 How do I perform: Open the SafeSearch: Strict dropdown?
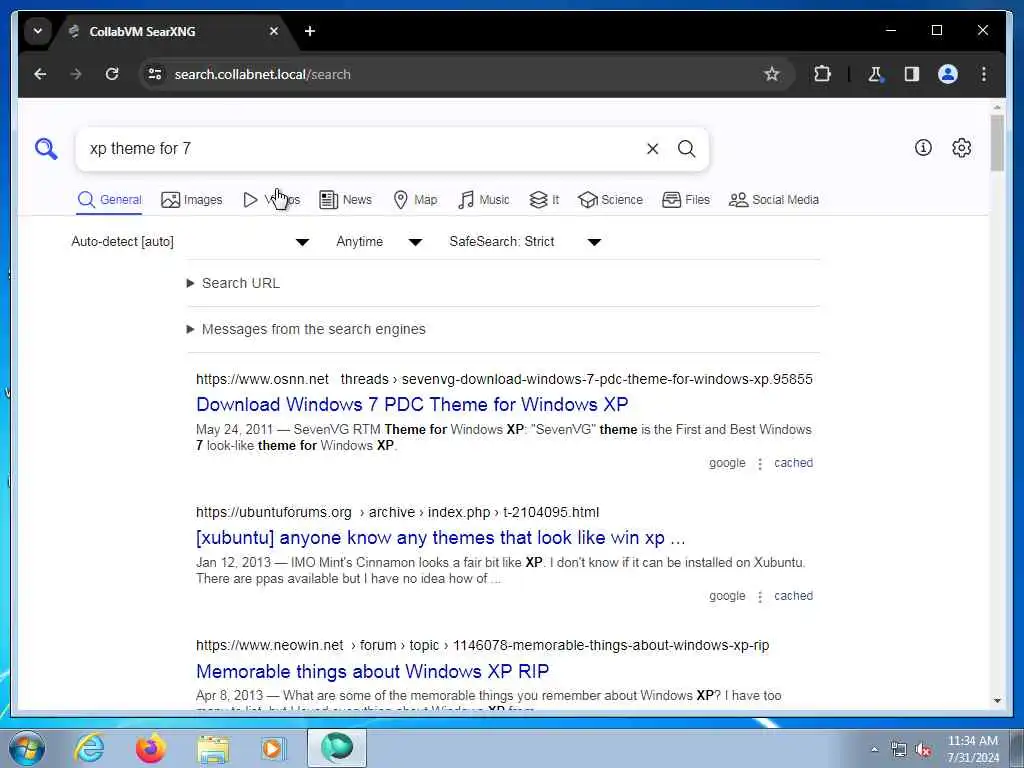pos(524,242)
